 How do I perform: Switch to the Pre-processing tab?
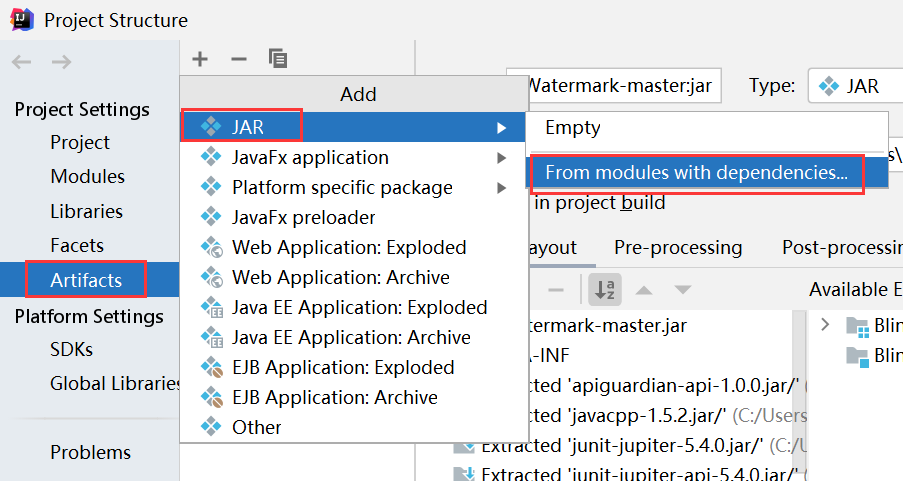pyautogui.click(x=678, y=247)
